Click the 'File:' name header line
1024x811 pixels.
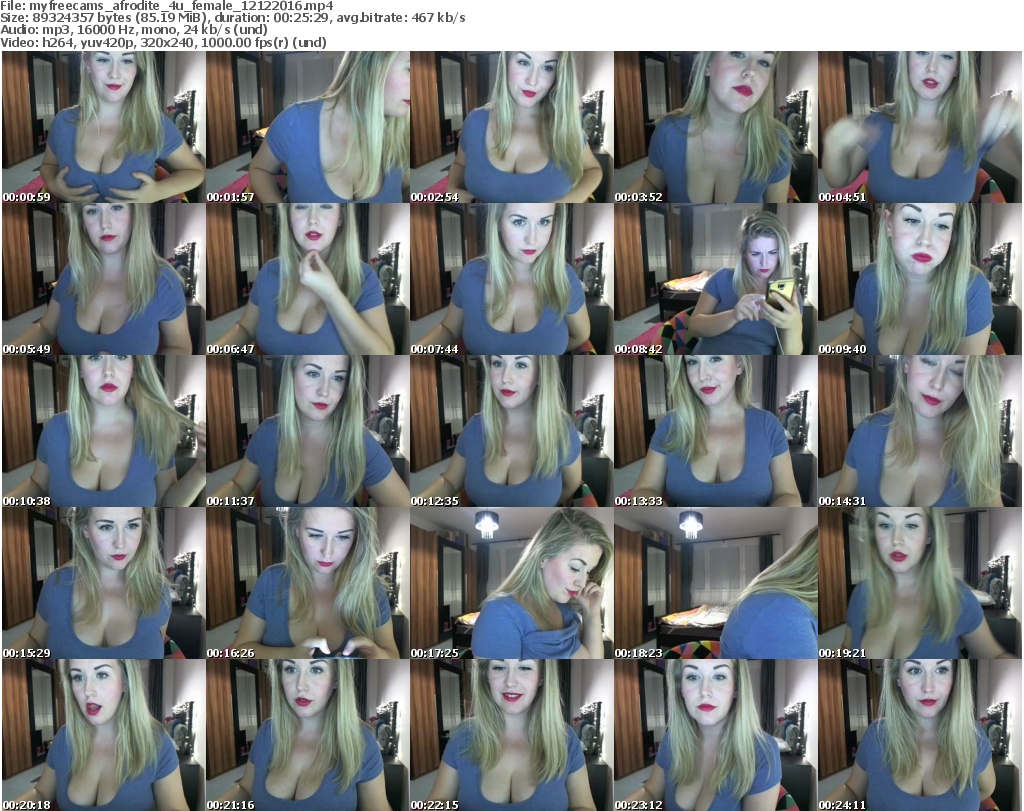tap(167, 6)
